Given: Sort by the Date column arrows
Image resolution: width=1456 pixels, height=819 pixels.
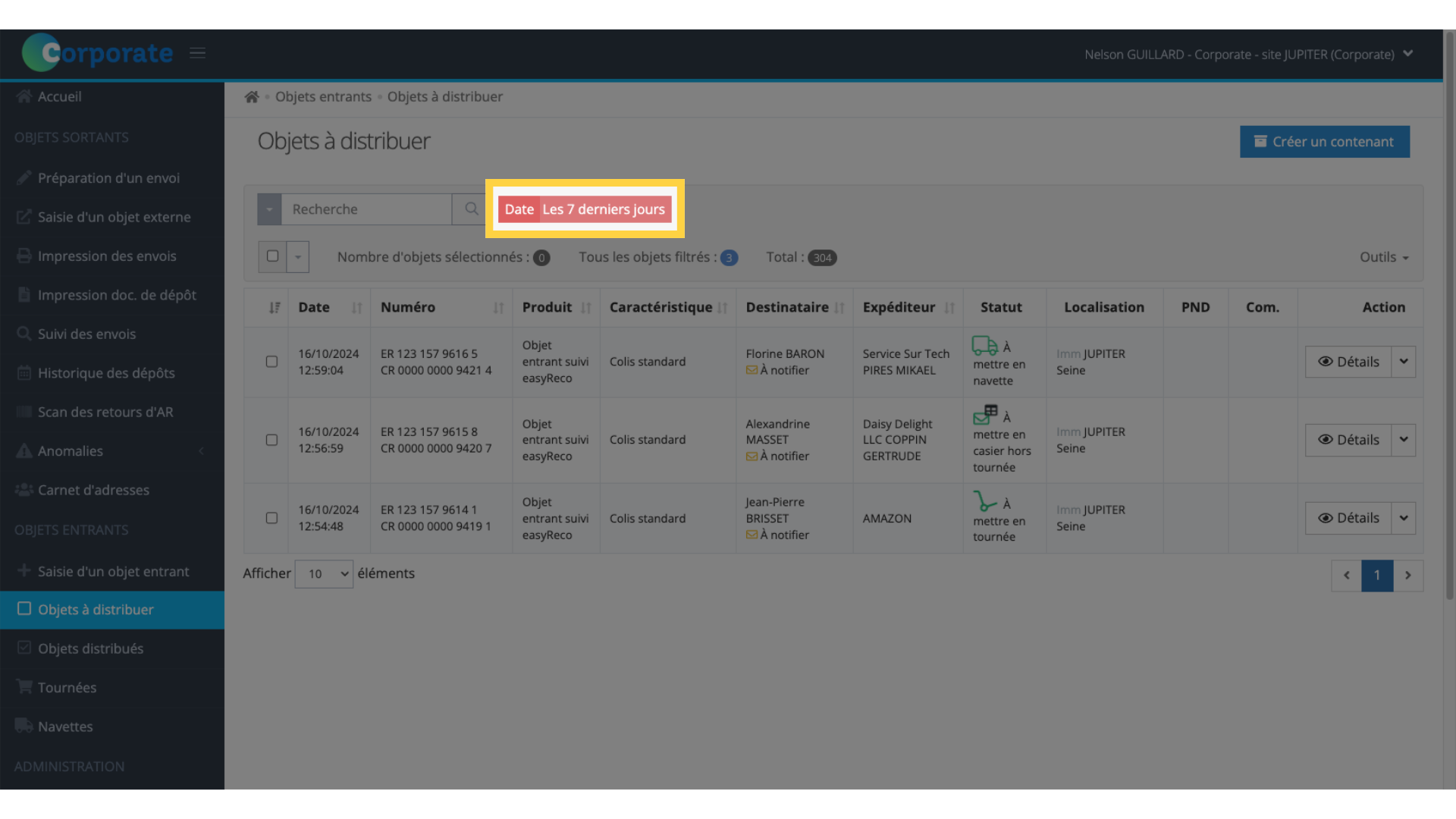Looking at the screenshot, I should coord(356,308).
